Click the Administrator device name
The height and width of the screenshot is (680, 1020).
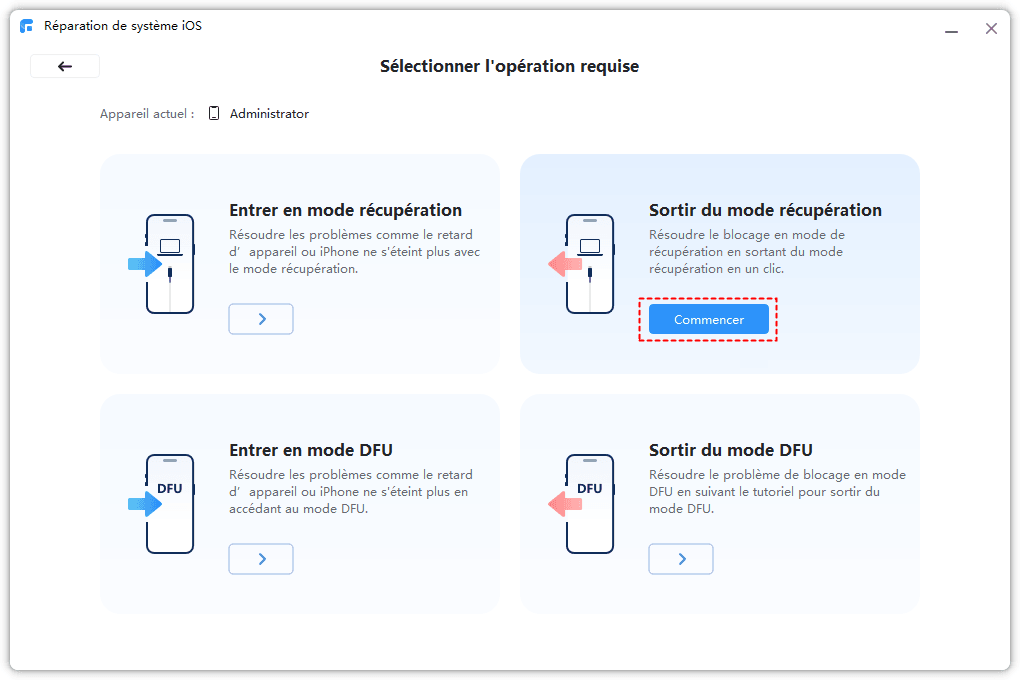pyautogui.click(x=269, y=114)
